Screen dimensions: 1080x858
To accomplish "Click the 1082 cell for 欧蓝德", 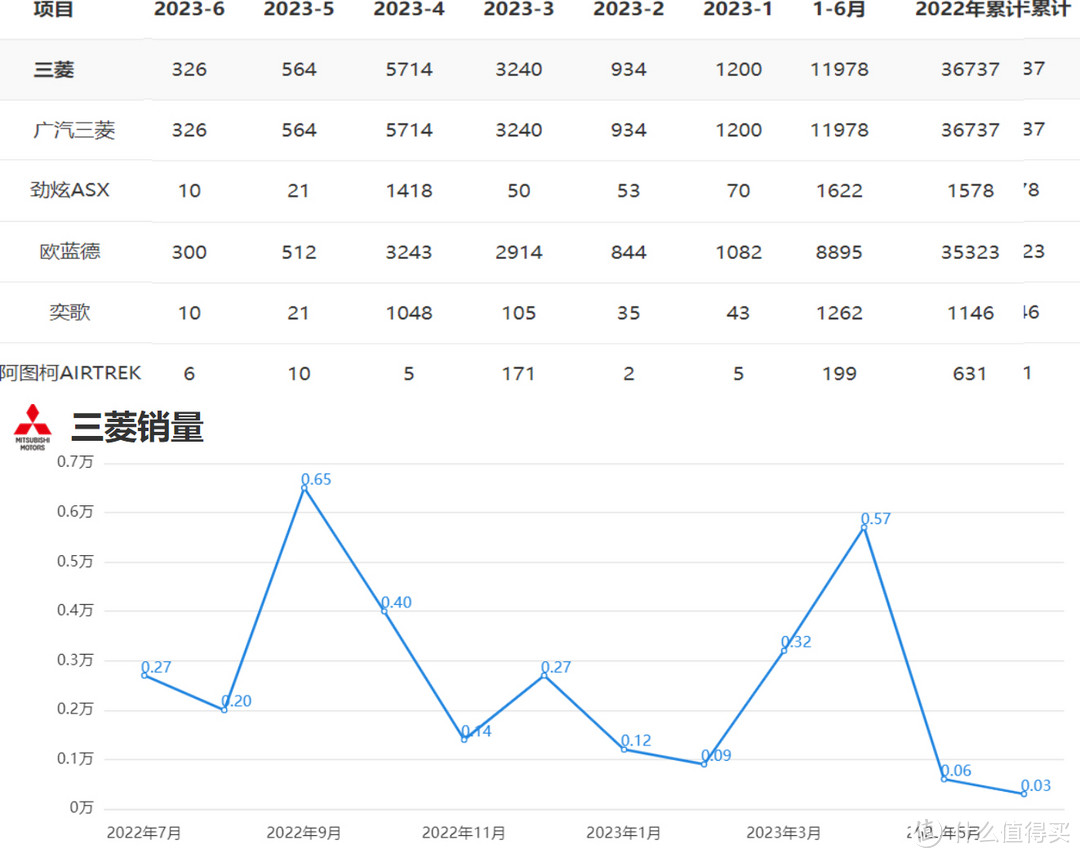I will [x=738, y=252].
